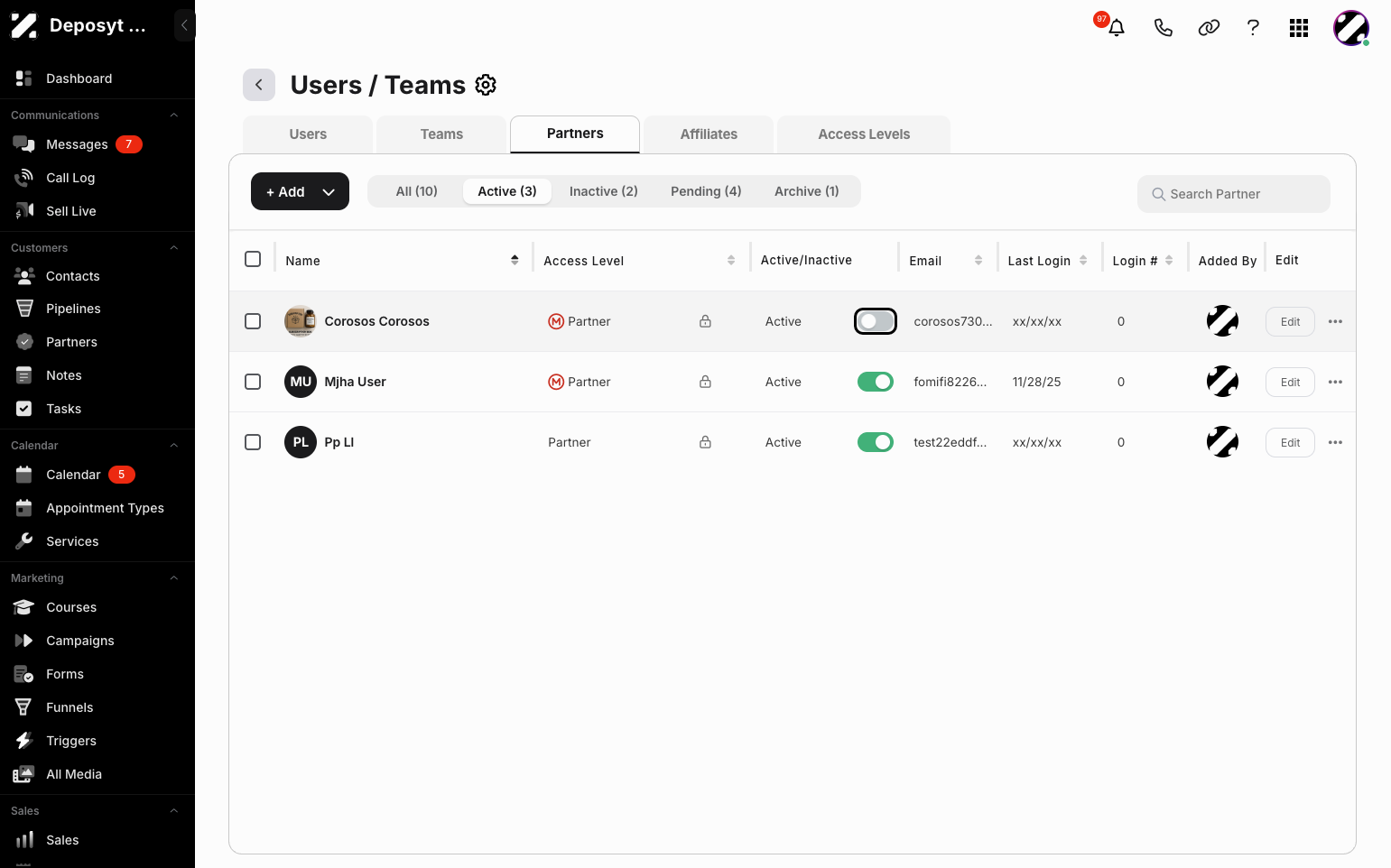Click the lock icon for Corosos Corosos

pos(705,321)
